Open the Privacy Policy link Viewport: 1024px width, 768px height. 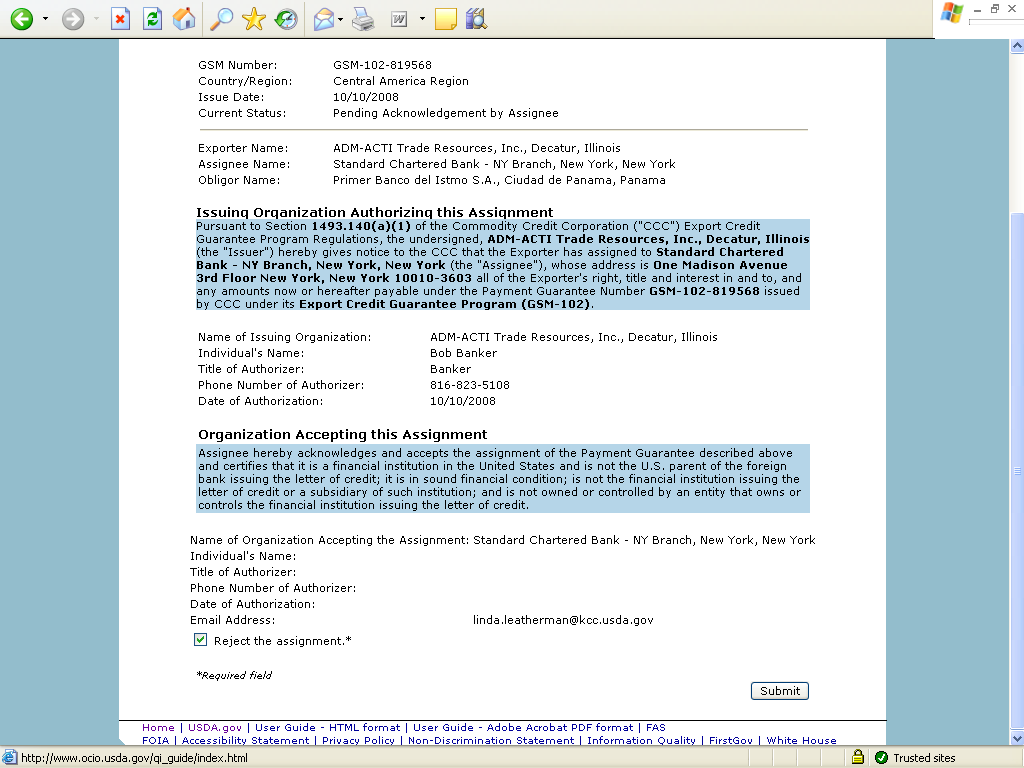click(358, 741)
